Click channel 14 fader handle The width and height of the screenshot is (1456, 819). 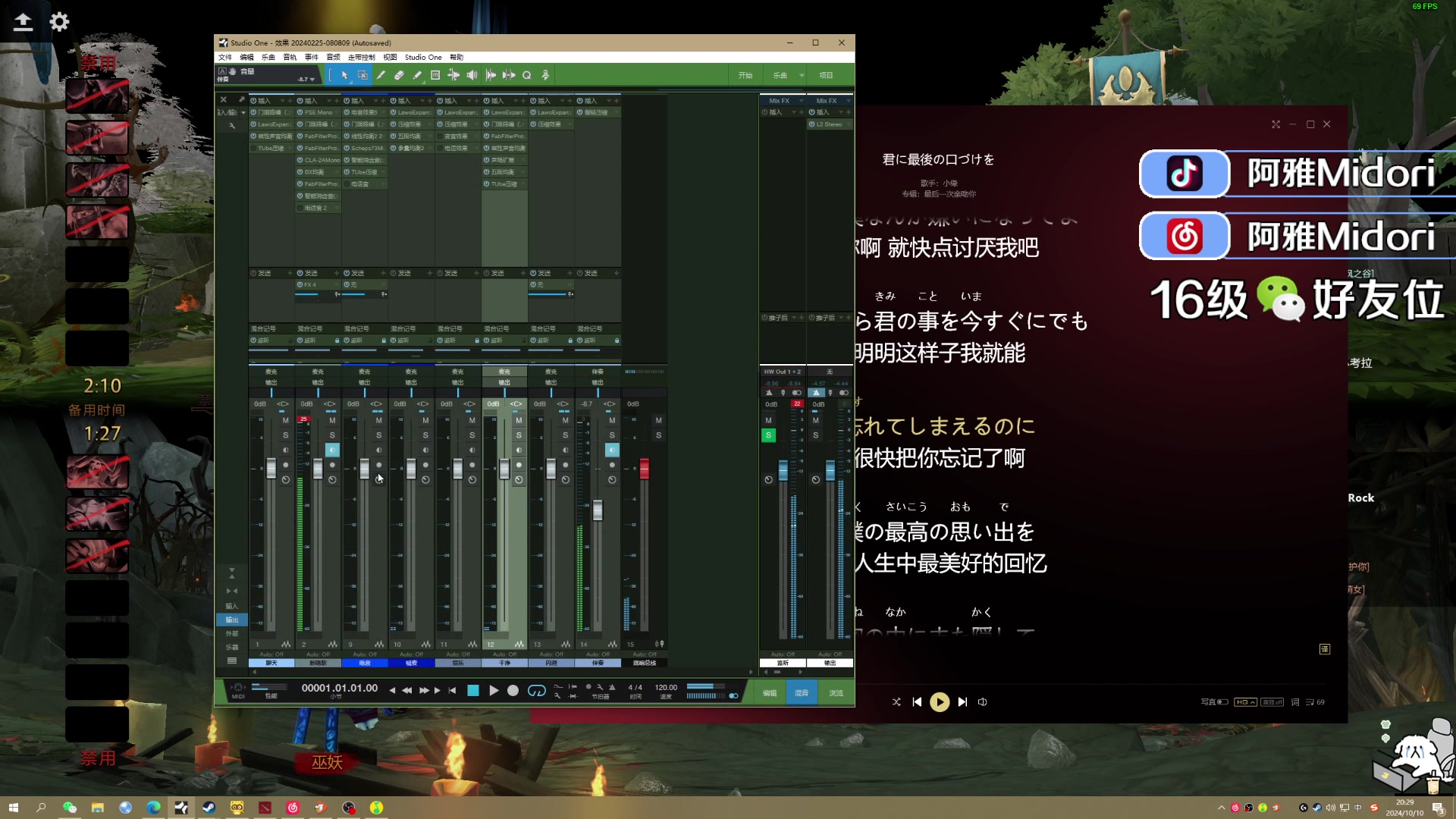click(598, 510)
